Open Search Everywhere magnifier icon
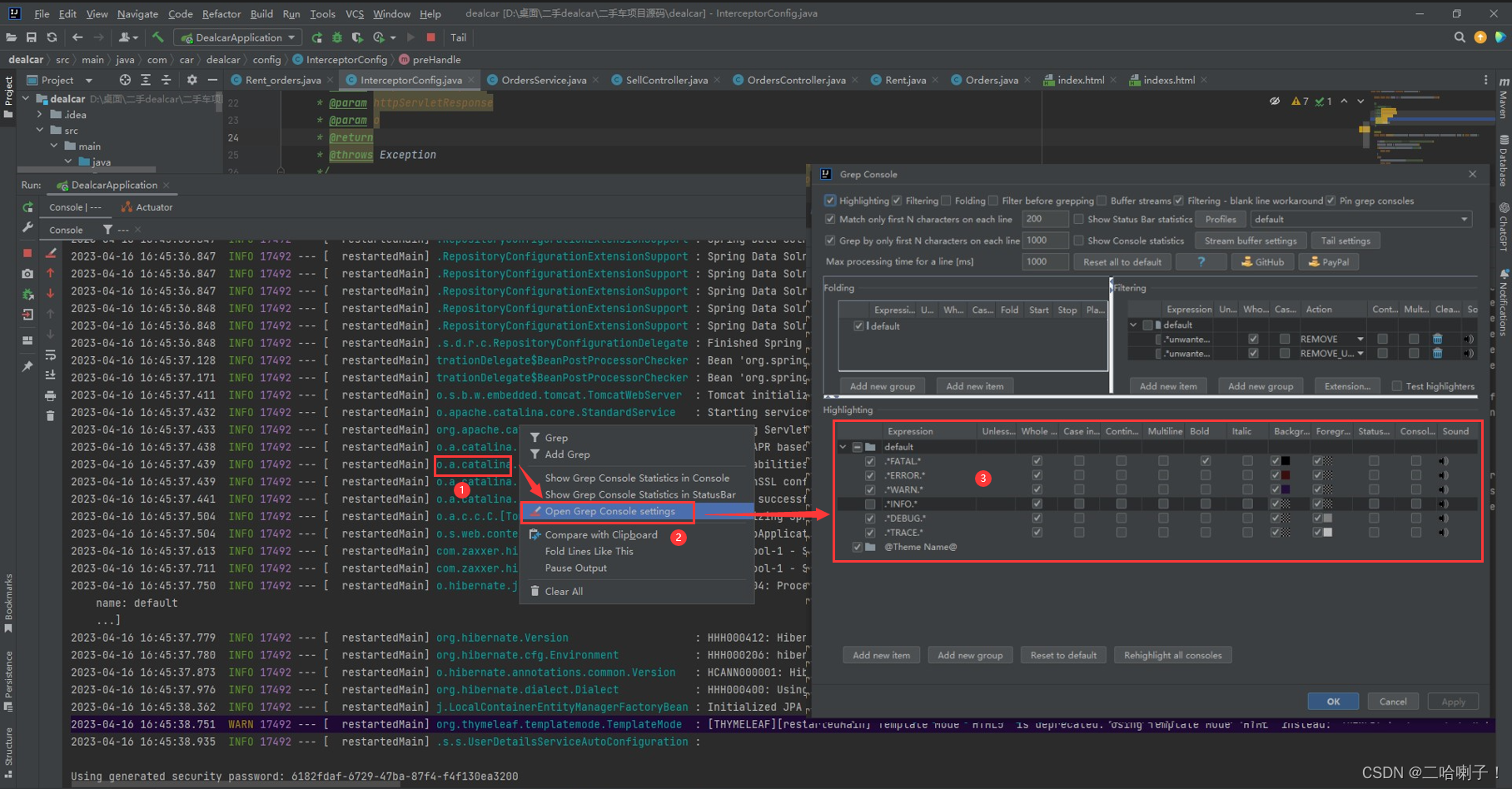The width and height of the screenshot is (1512, 789). (x=1460, y=37)
